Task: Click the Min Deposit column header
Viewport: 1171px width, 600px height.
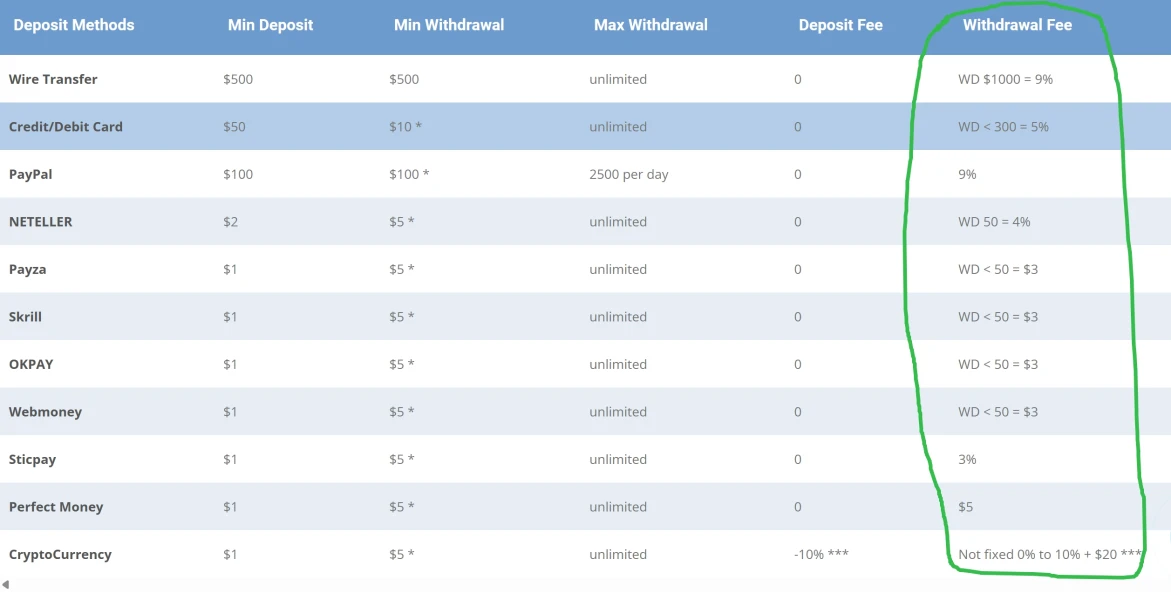Action: point(270,25)
